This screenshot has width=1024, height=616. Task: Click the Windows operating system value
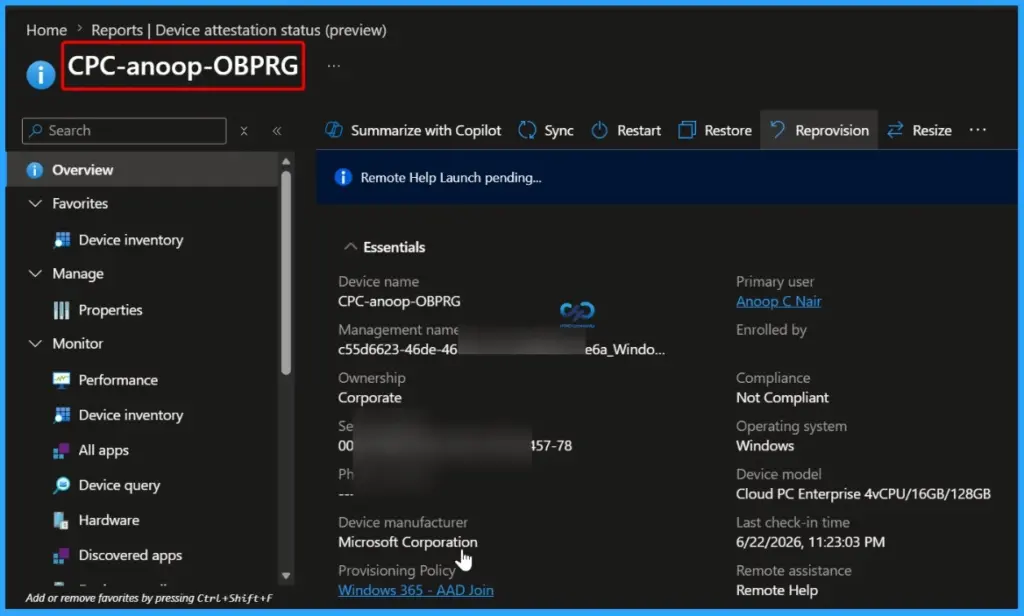click(765, 446)
